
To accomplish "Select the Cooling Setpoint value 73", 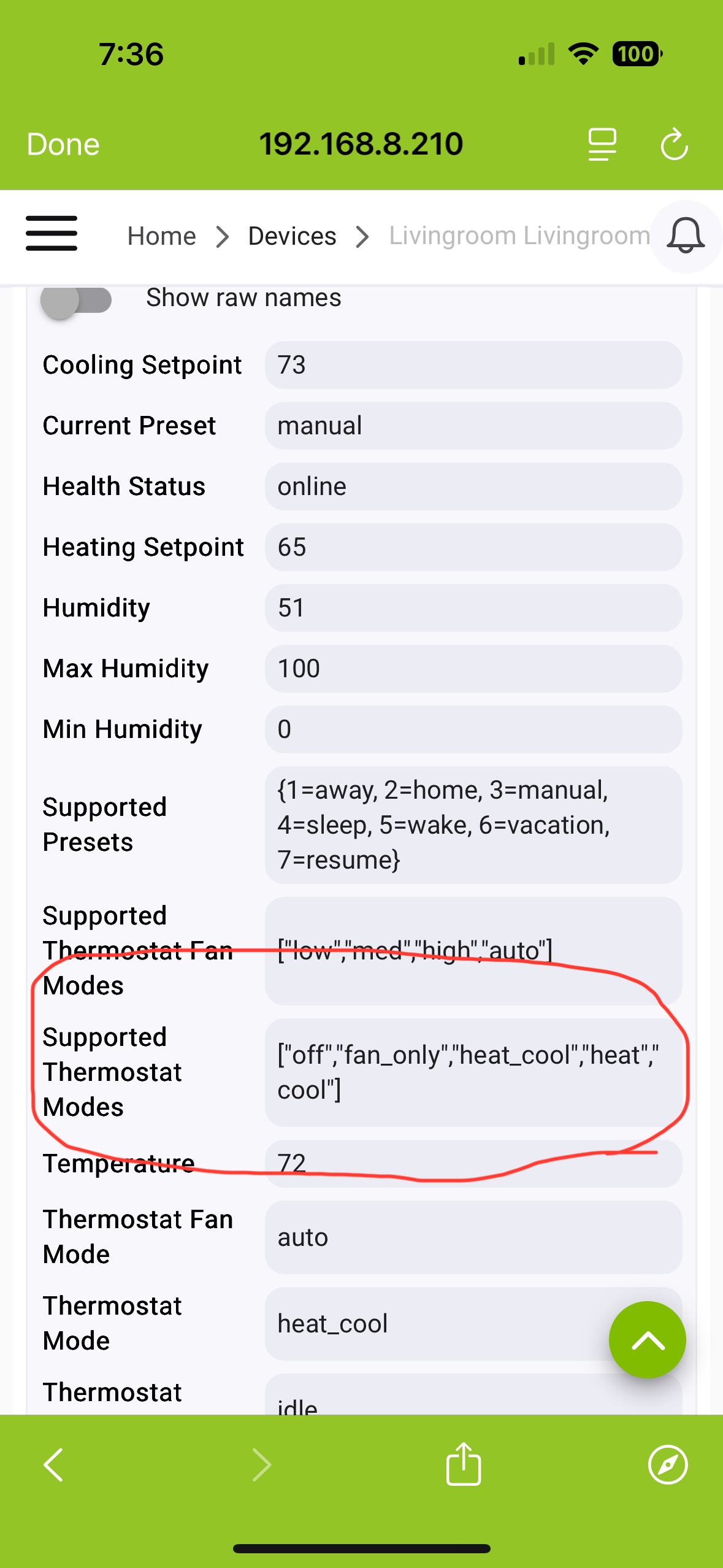I will [473, 365].
